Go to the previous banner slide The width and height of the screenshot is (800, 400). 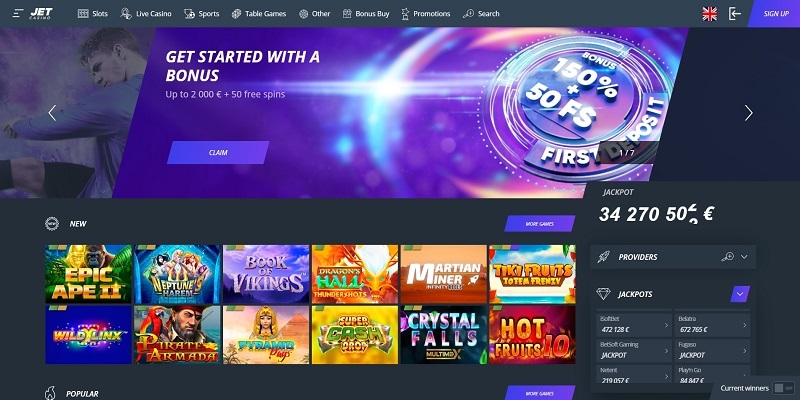pyautogui.click(x=52, y=113)
